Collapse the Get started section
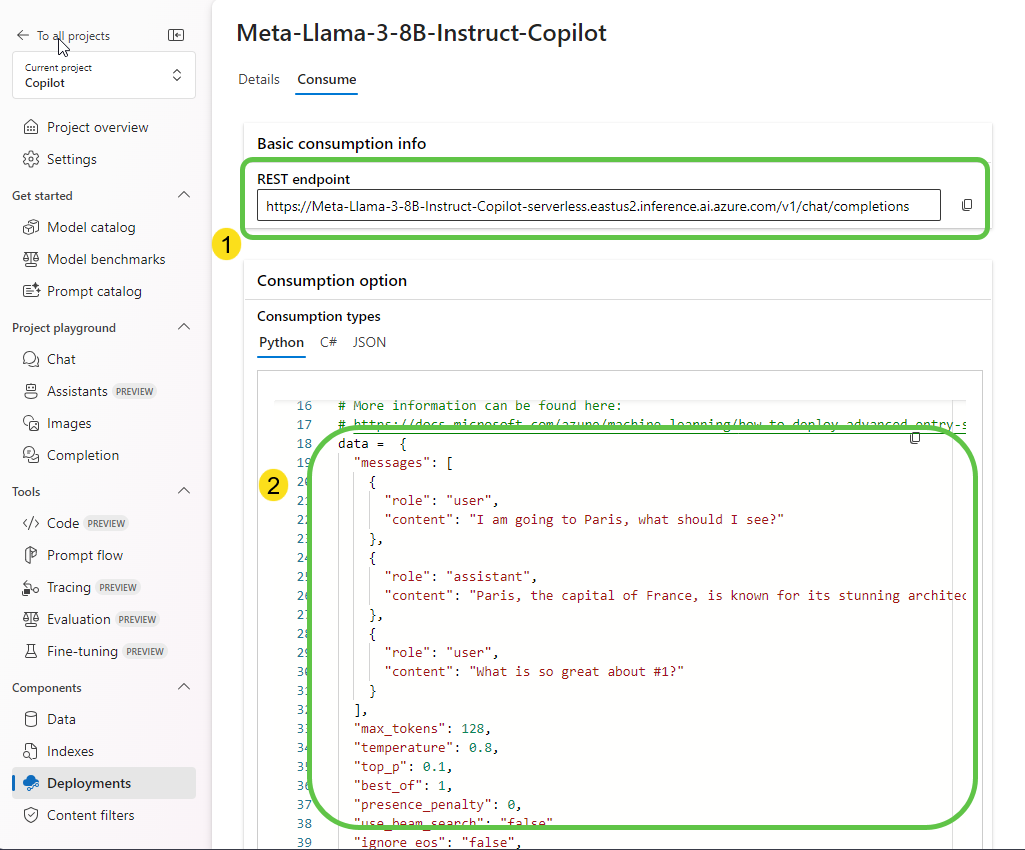 [x=183, y=195]
